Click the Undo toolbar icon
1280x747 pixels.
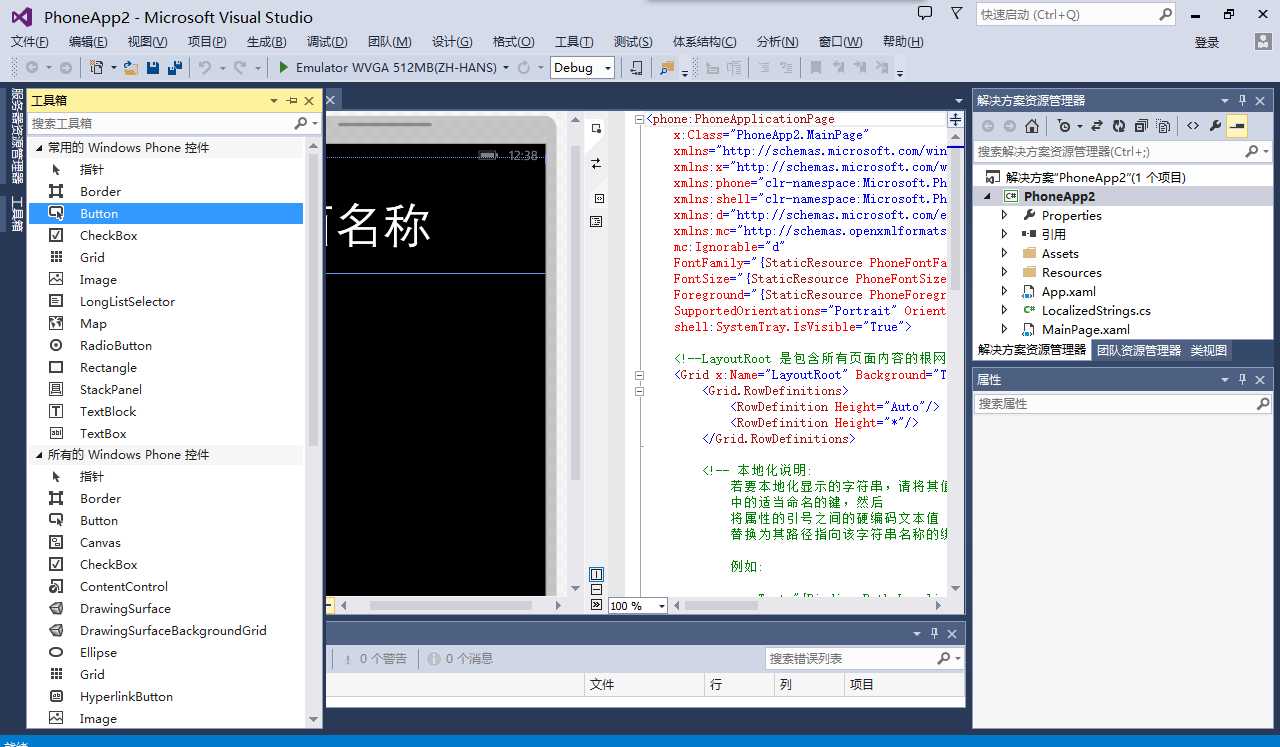(204, 67)
